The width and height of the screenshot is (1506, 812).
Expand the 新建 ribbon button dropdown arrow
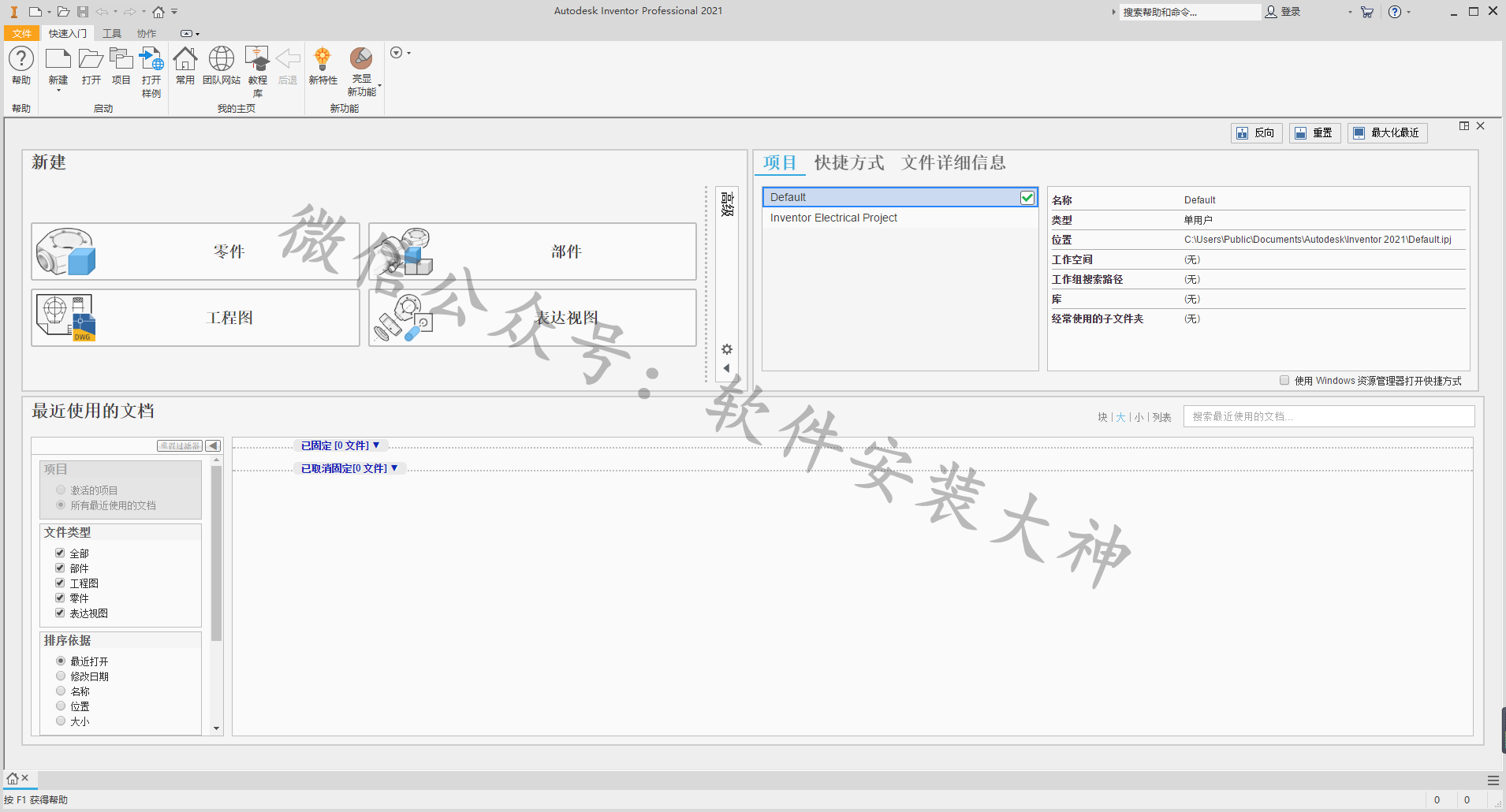[58, 91]
